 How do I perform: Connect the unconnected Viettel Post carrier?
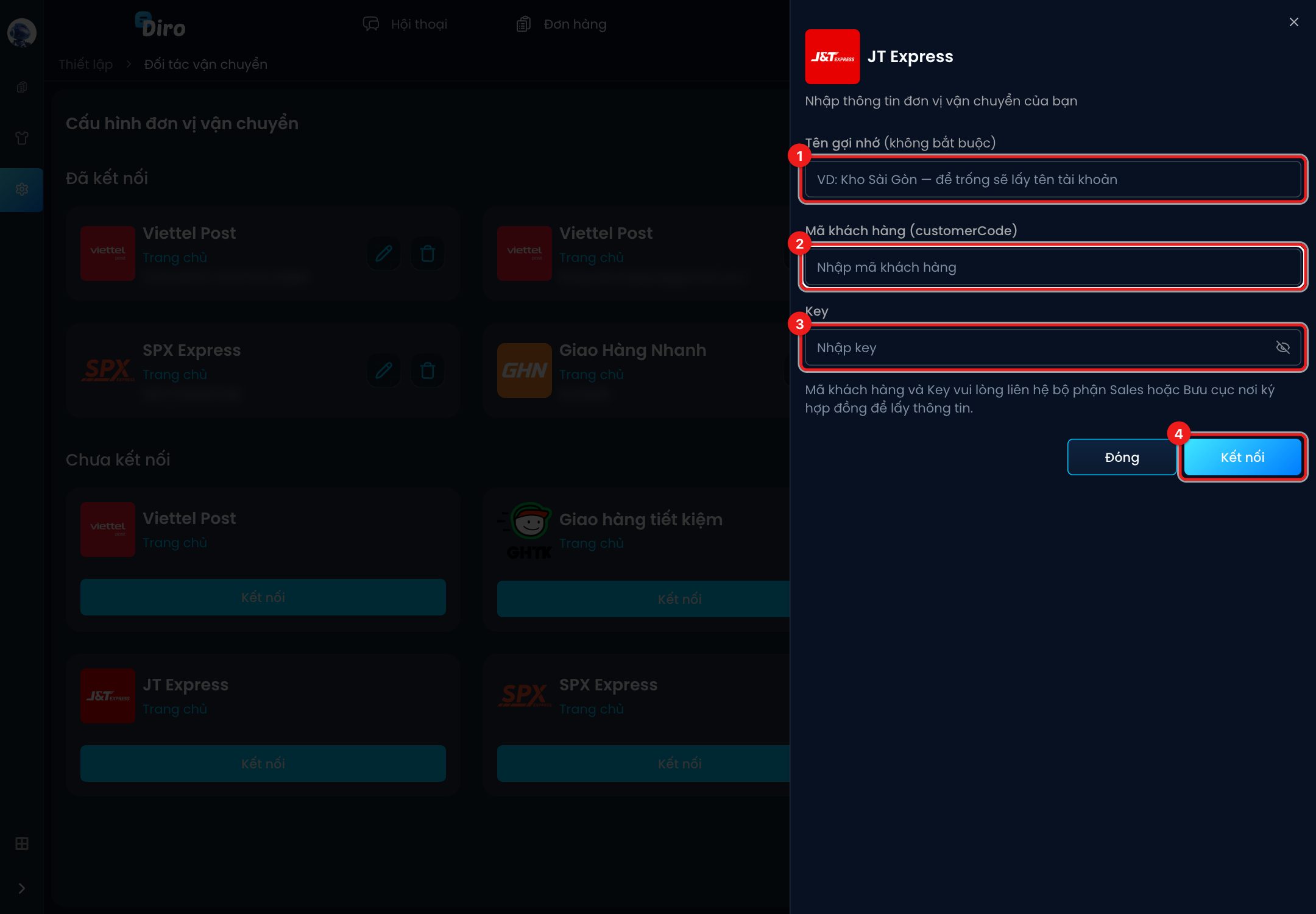tap(263, 597)
